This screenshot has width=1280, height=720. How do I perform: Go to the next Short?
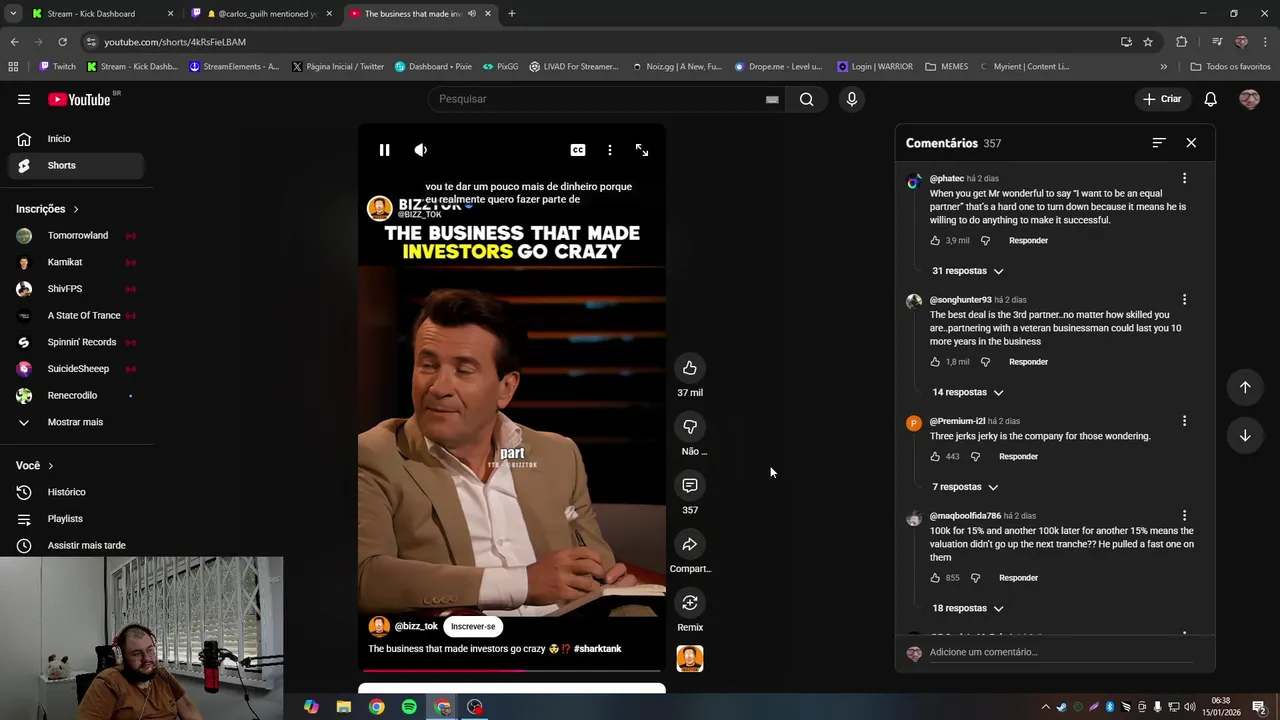tap(1245, 435)
